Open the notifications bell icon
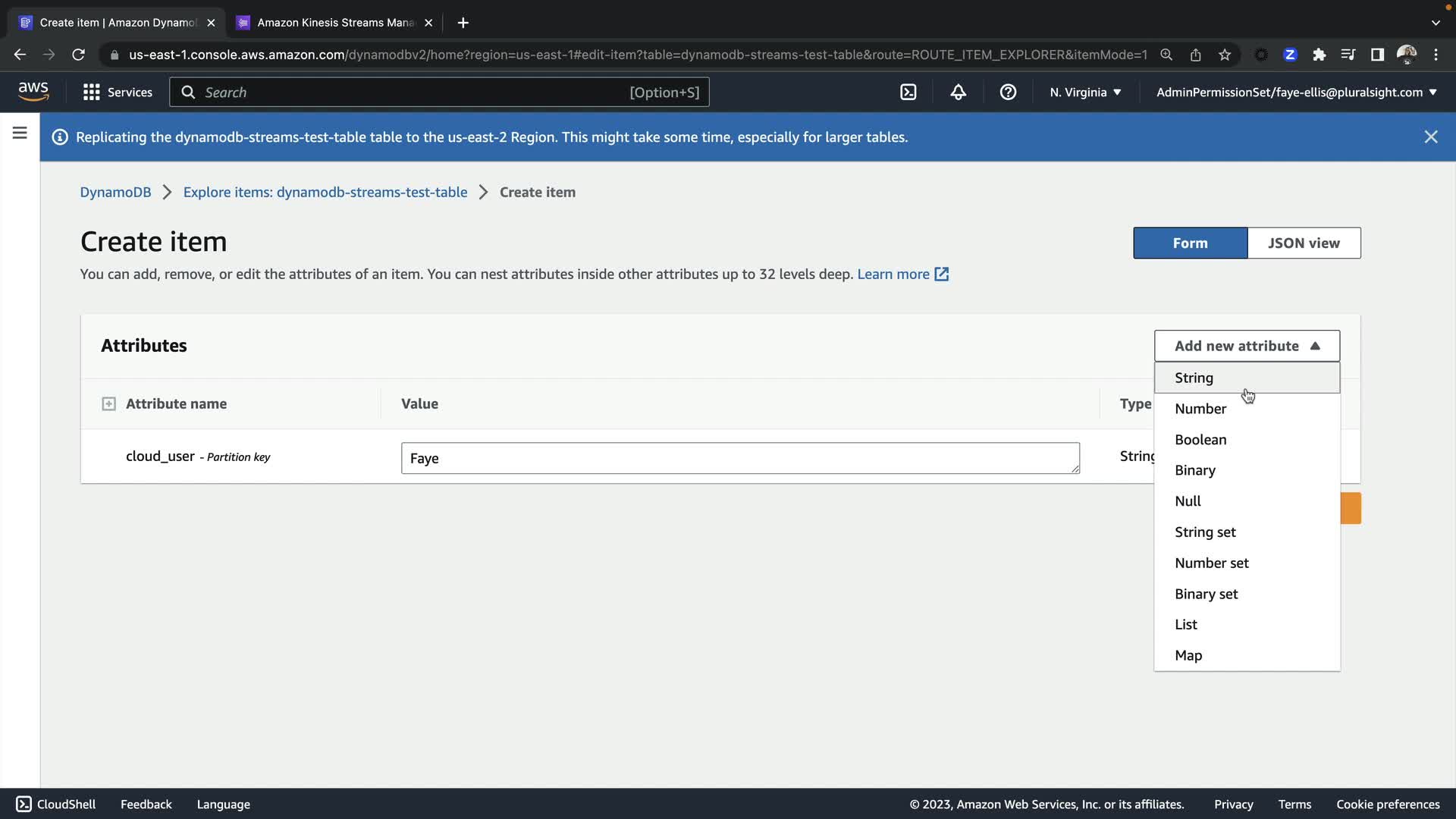This screenshot has width=1456, height=819. pos(958,93)
